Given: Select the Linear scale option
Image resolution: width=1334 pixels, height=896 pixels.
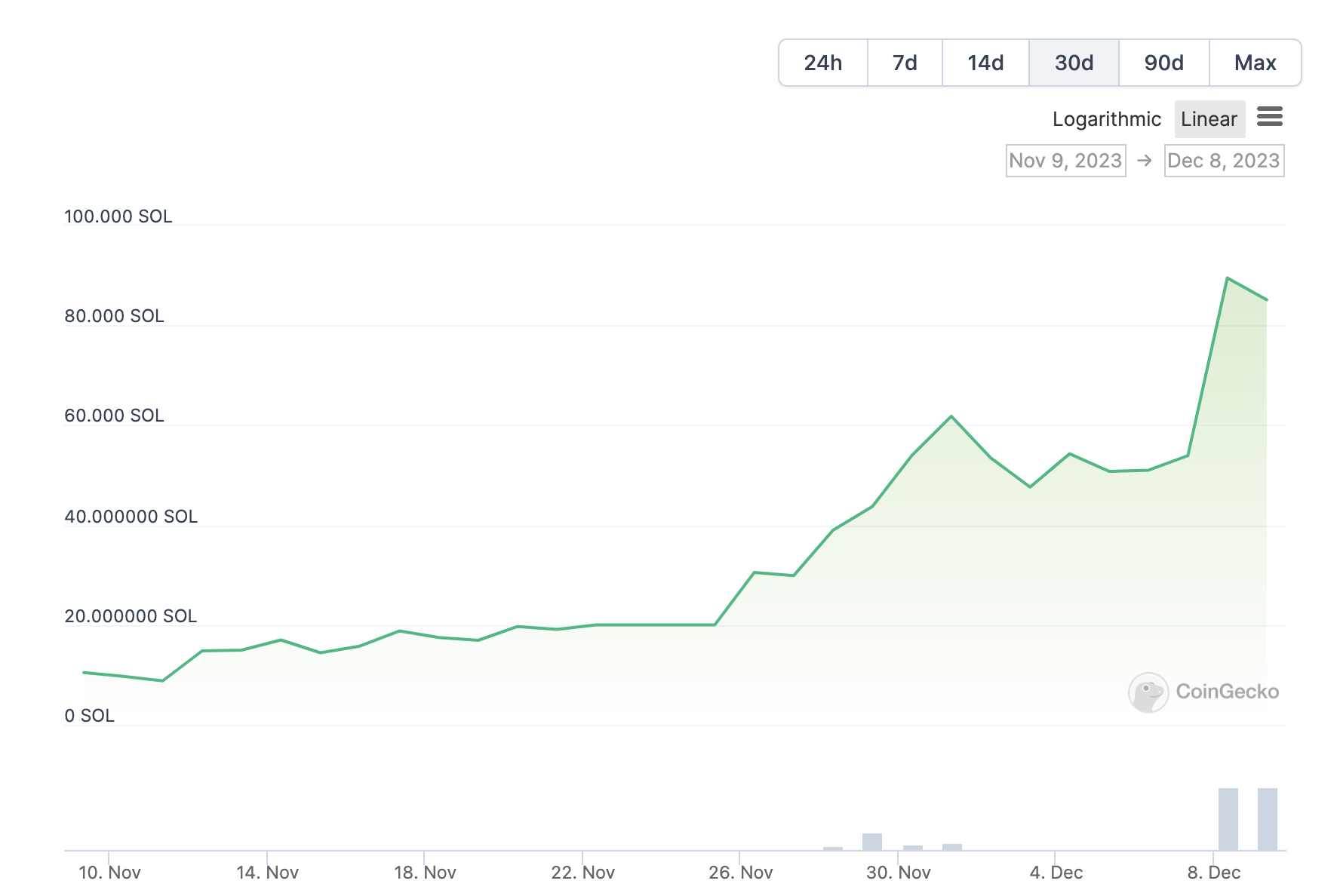Looking at the screenshot, I should 1209,119.
